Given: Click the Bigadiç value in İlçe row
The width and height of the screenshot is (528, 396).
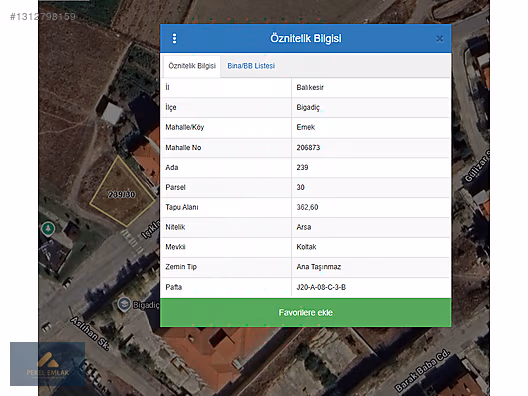Looking at the screenshot, I should coord(308,107).
